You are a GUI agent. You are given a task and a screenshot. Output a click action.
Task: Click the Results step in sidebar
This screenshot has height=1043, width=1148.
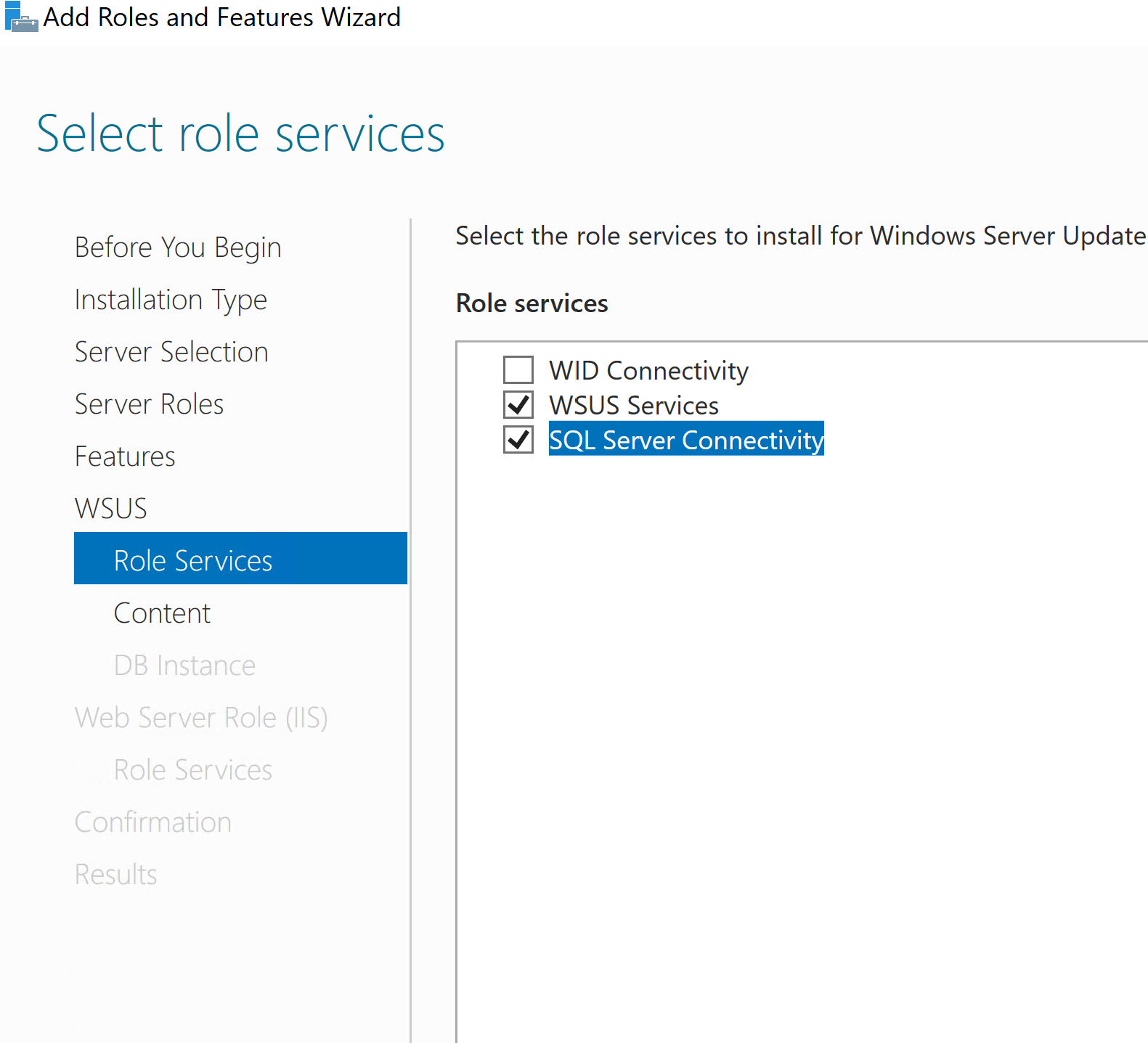(116, 875)
